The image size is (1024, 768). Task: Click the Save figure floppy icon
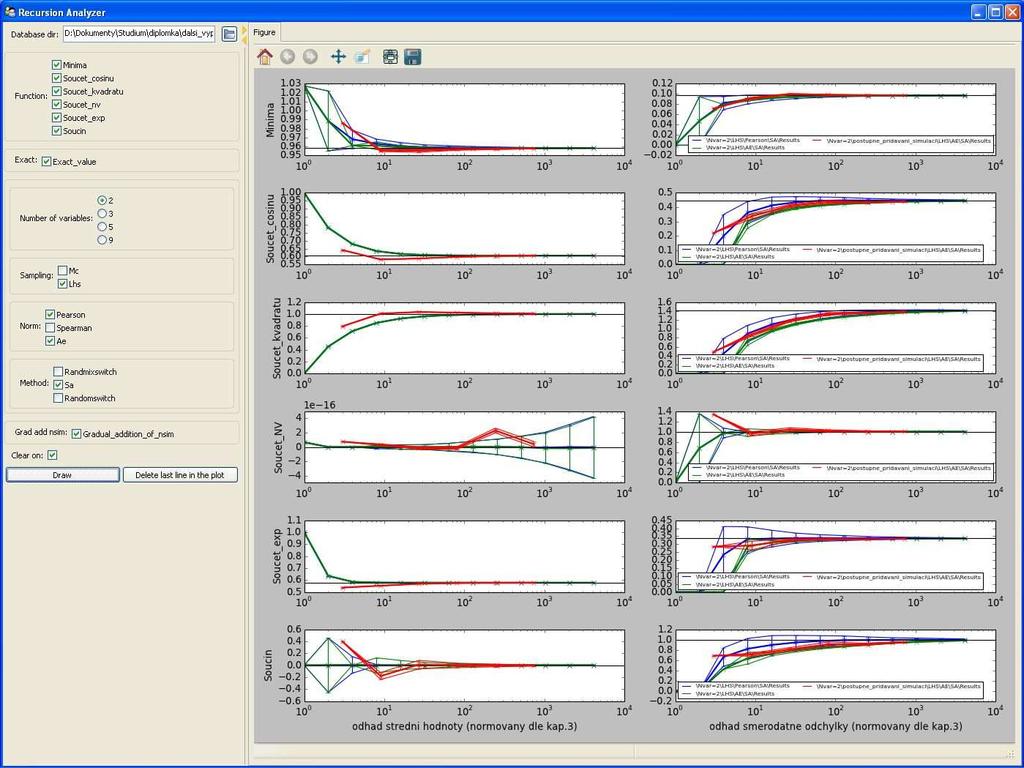(x=412, y=57)
